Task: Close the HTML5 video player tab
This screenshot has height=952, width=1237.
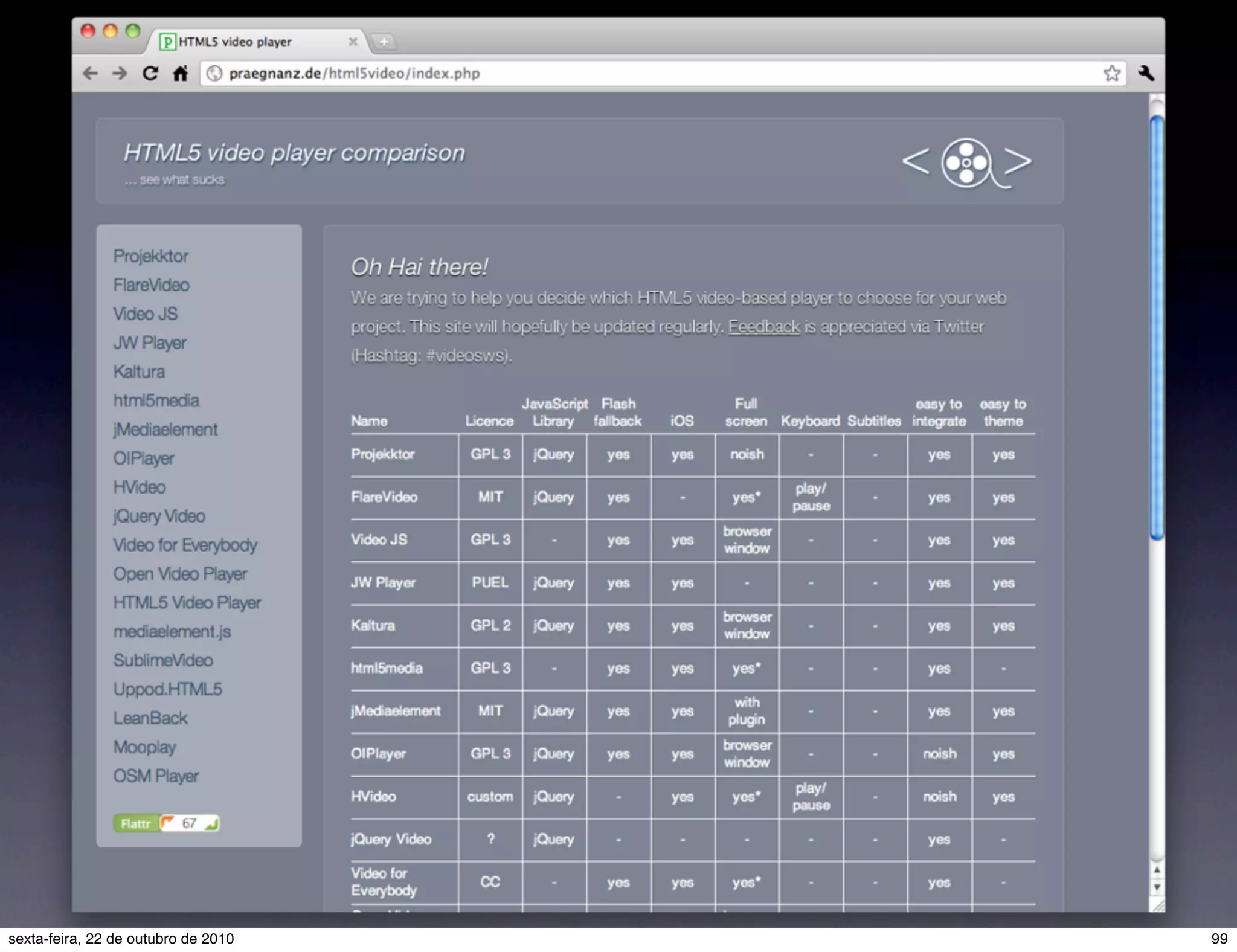Action: 353,42
